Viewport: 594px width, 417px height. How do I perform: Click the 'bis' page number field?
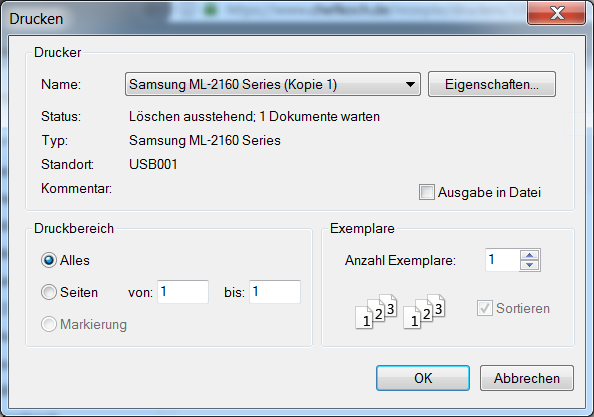point(275,292)
